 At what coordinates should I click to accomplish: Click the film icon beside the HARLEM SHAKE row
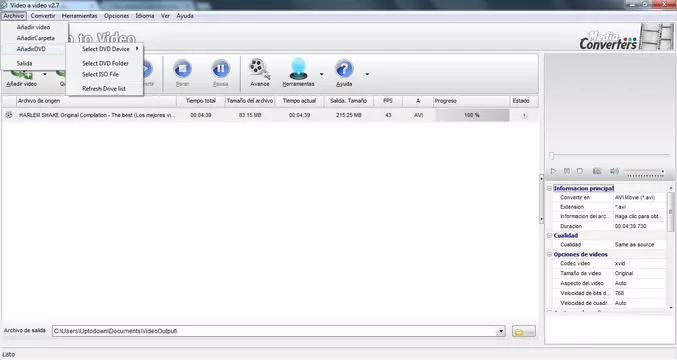pos(9,115)
